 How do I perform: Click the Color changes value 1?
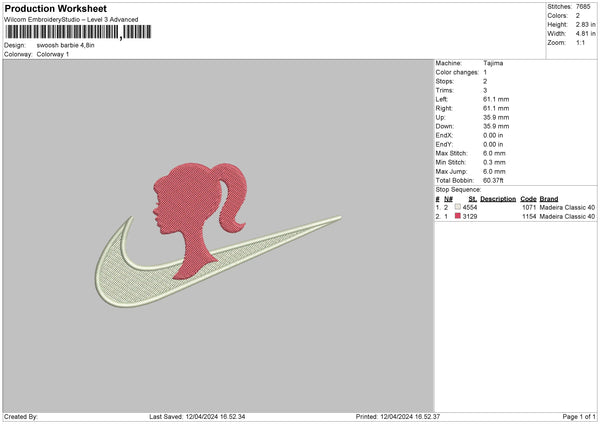coord(485,72)
